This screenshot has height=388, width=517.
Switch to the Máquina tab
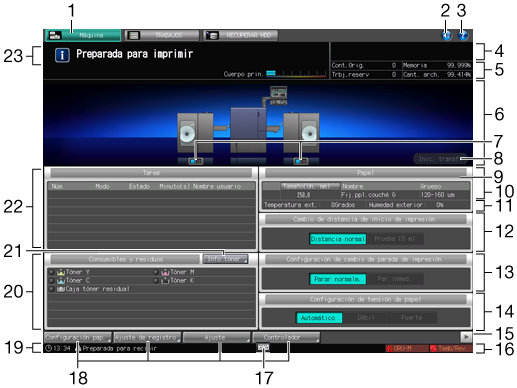click(x=83, y=35)
